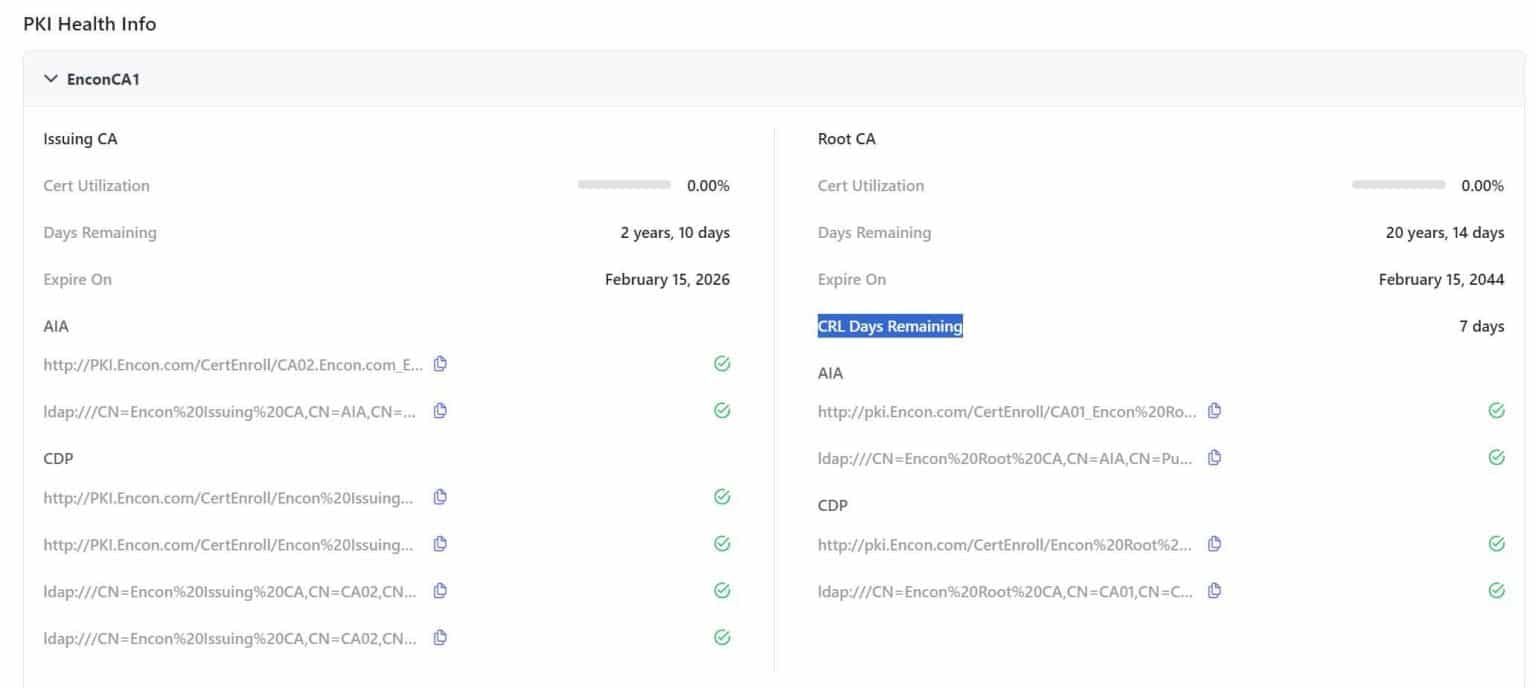Copy the Root CA CDP http URL
The height and width of the screenshot is (688, 1536).
click(x=1214, y=544)
